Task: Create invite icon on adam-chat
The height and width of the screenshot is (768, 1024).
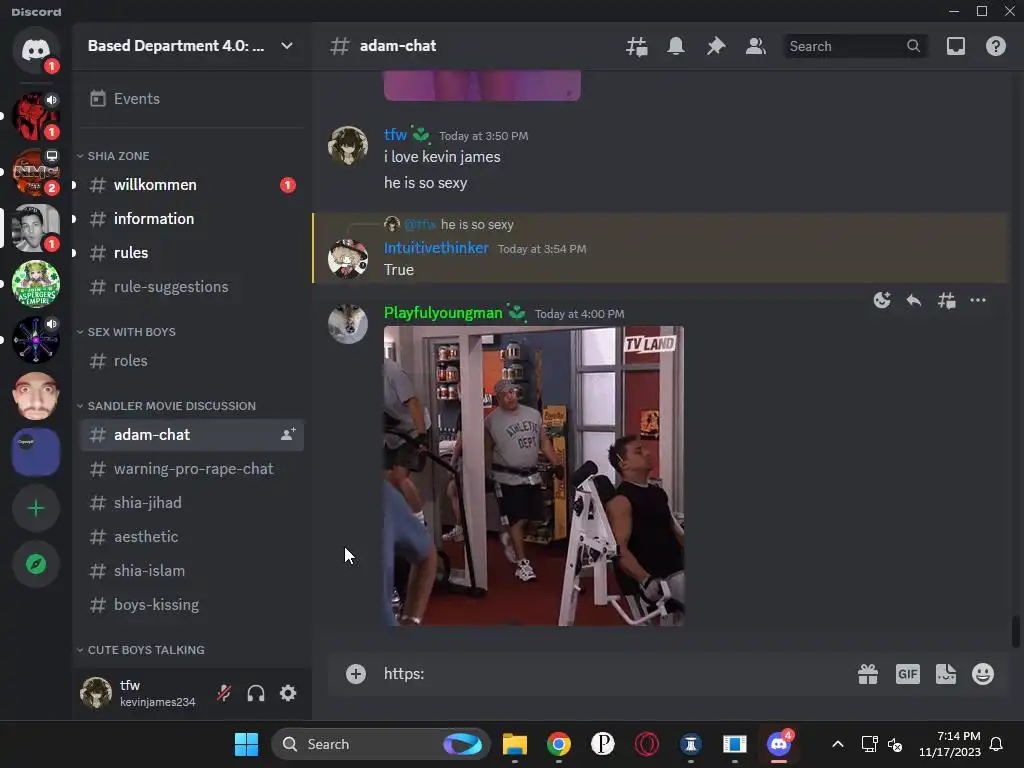Action: tap(288, 434)
